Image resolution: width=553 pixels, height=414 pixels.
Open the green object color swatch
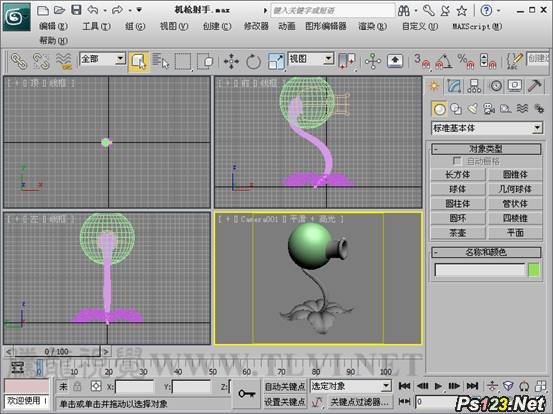[534, 270]
